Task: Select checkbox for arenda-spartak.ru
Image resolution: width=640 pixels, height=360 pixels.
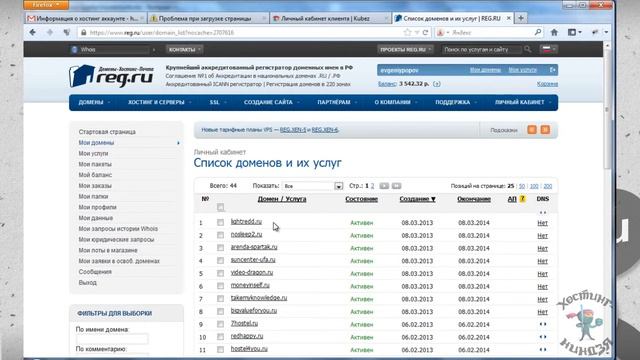Action: click(x=220, y=248)
